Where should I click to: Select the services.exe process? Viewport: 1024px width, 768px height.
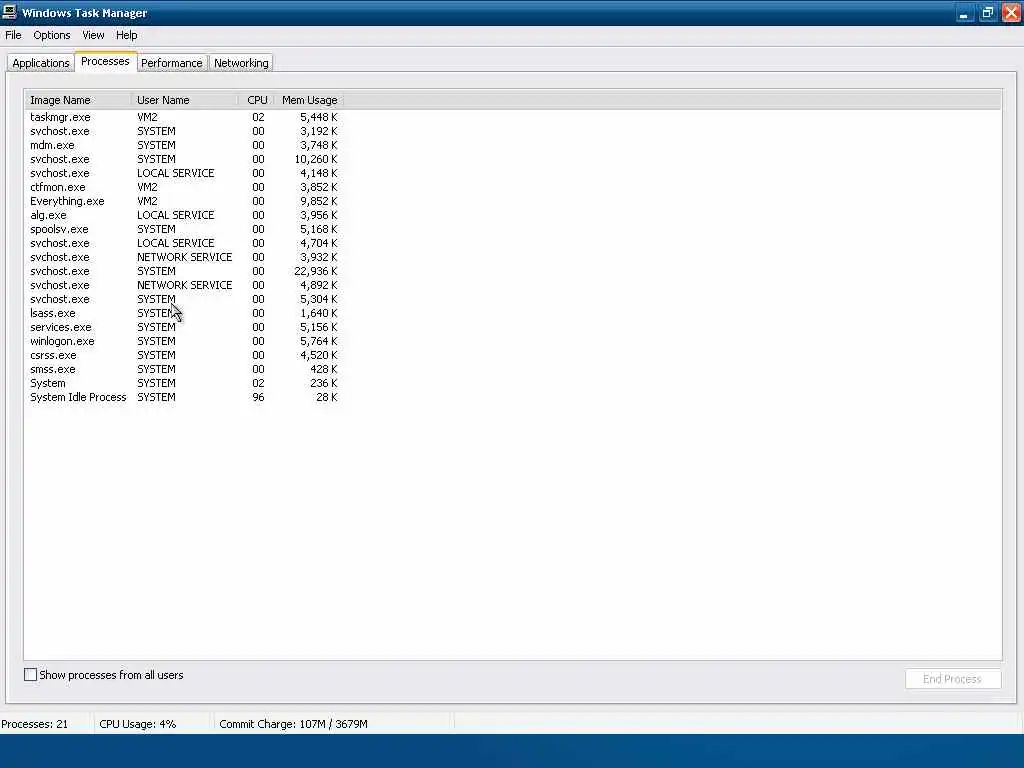[x=184, y=327]
